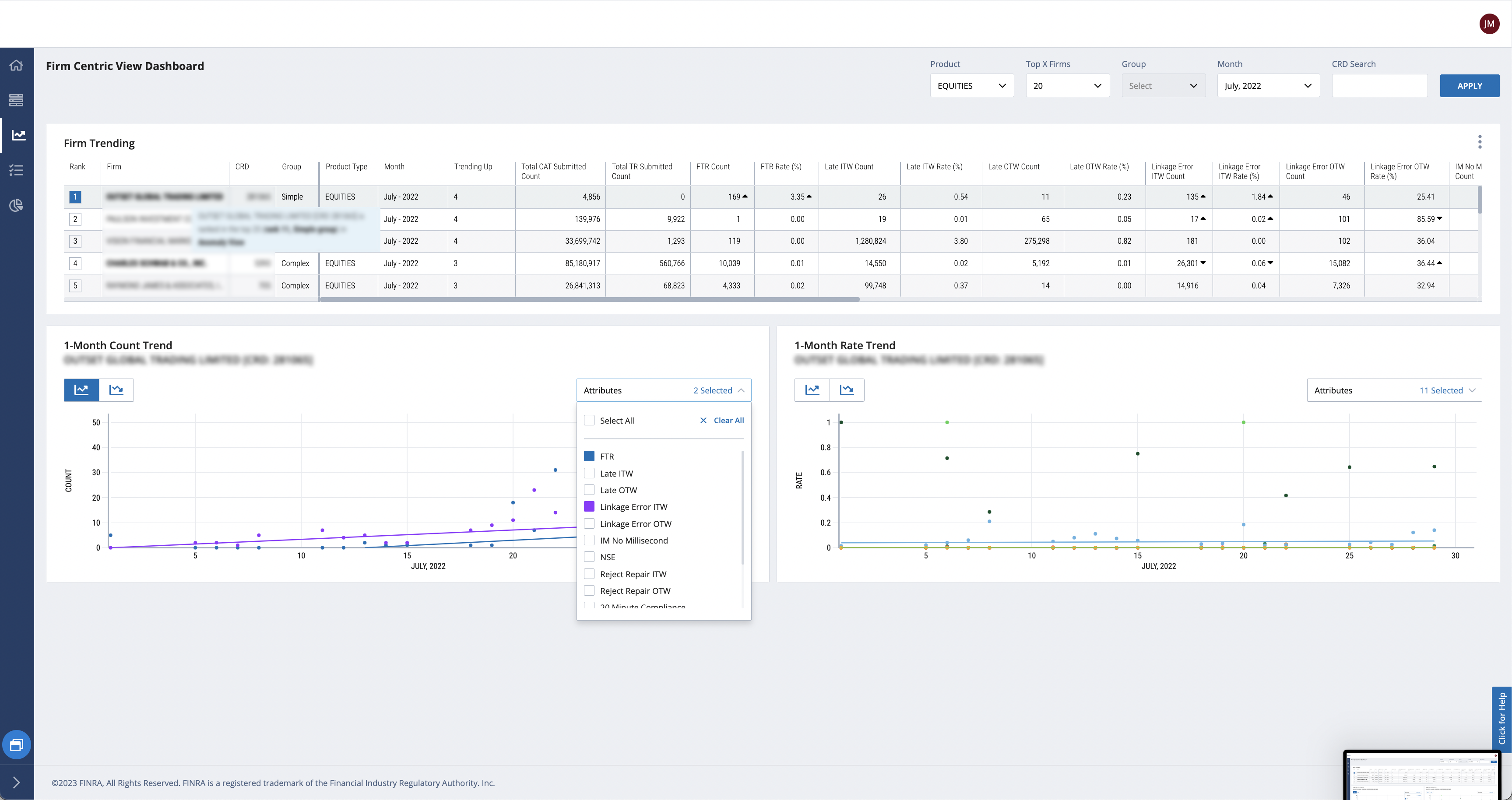Image resolution: width=1512 pixels, height=800 pixels.
Task: Open the Product EQUITIES dropdown
Action: coord(972,86)
